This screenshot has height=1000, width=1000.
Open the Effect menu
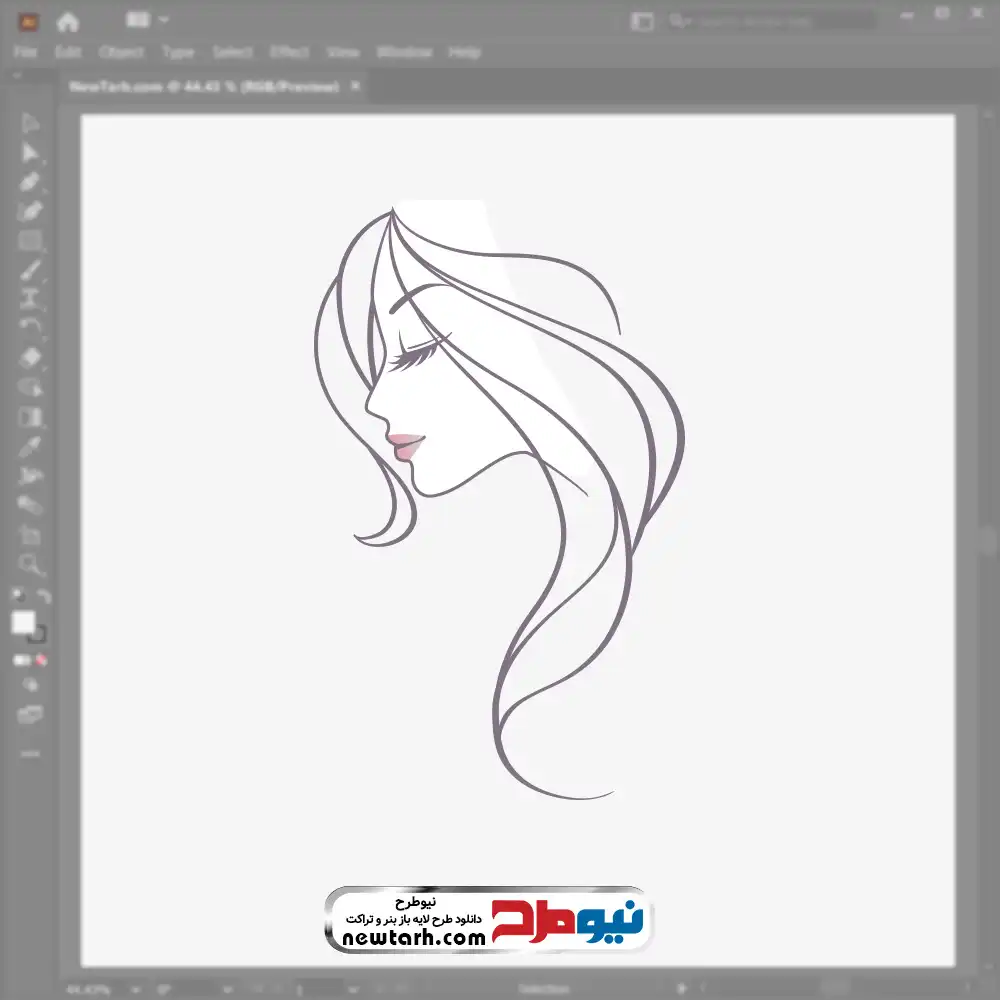click(289, 52)
